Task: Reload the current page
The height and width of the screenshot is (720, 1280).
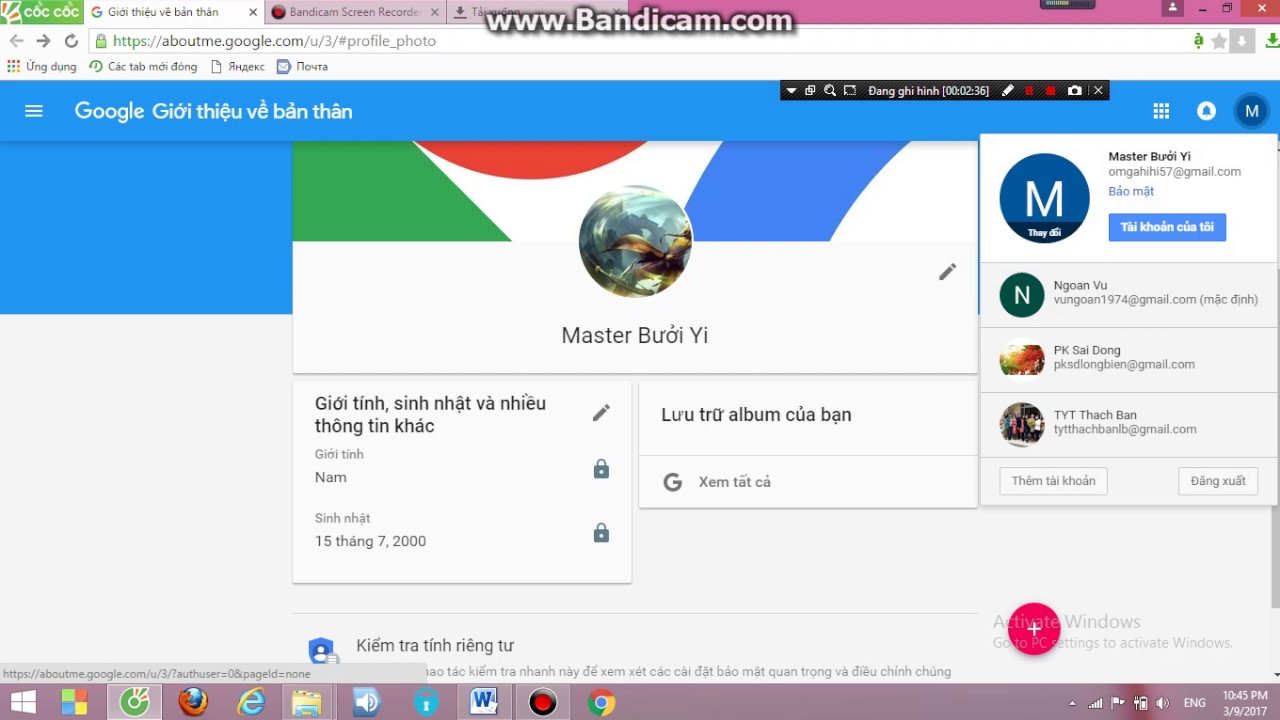Action: pos(71,41)
